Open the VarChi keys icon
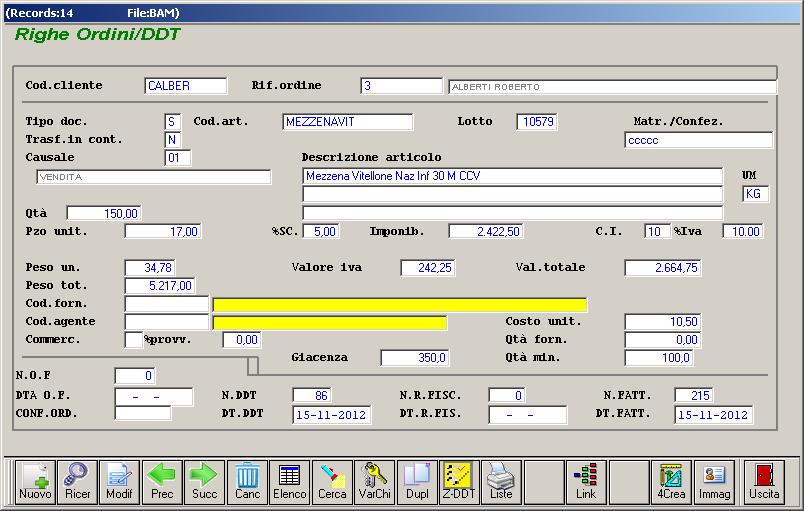The image size is (804, 511). click(374, 482)
